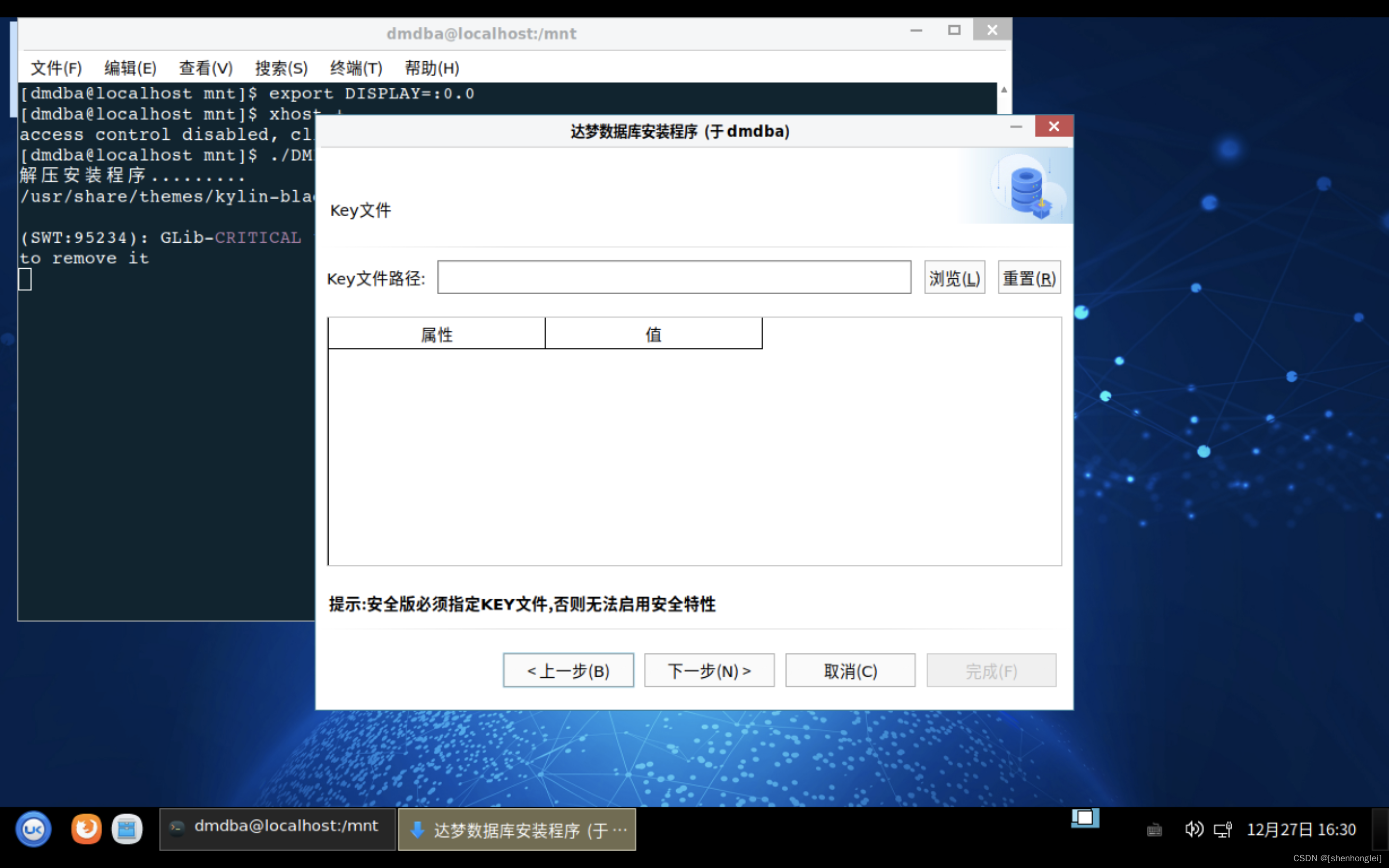Cancel installation with 取消(C) button
Image resolution: width=1389 pixels, height=868 pixels.
pos(850,670)
